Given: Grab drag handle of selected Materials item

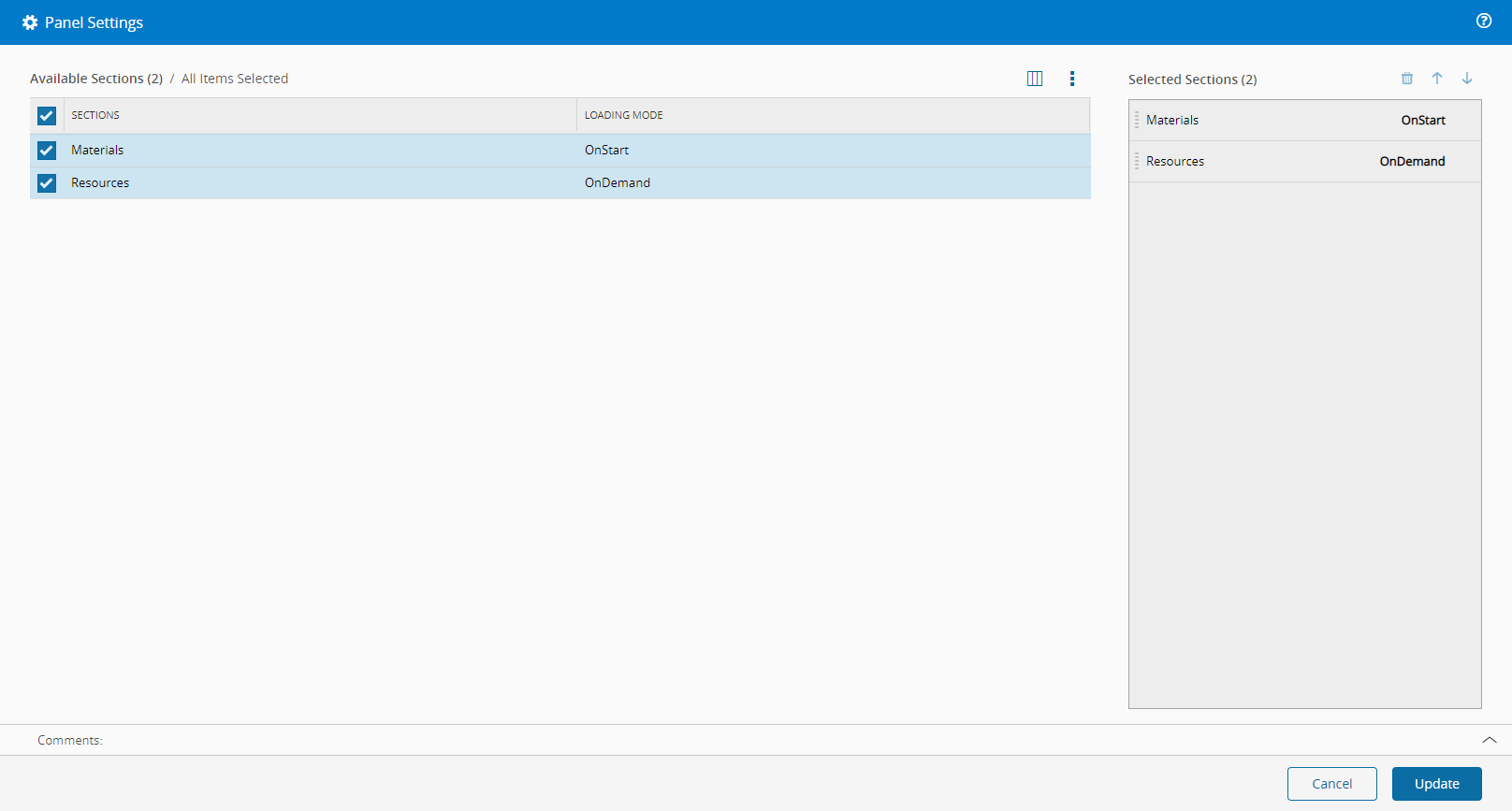Looking at the screenshot, I should click(1137, 120).
